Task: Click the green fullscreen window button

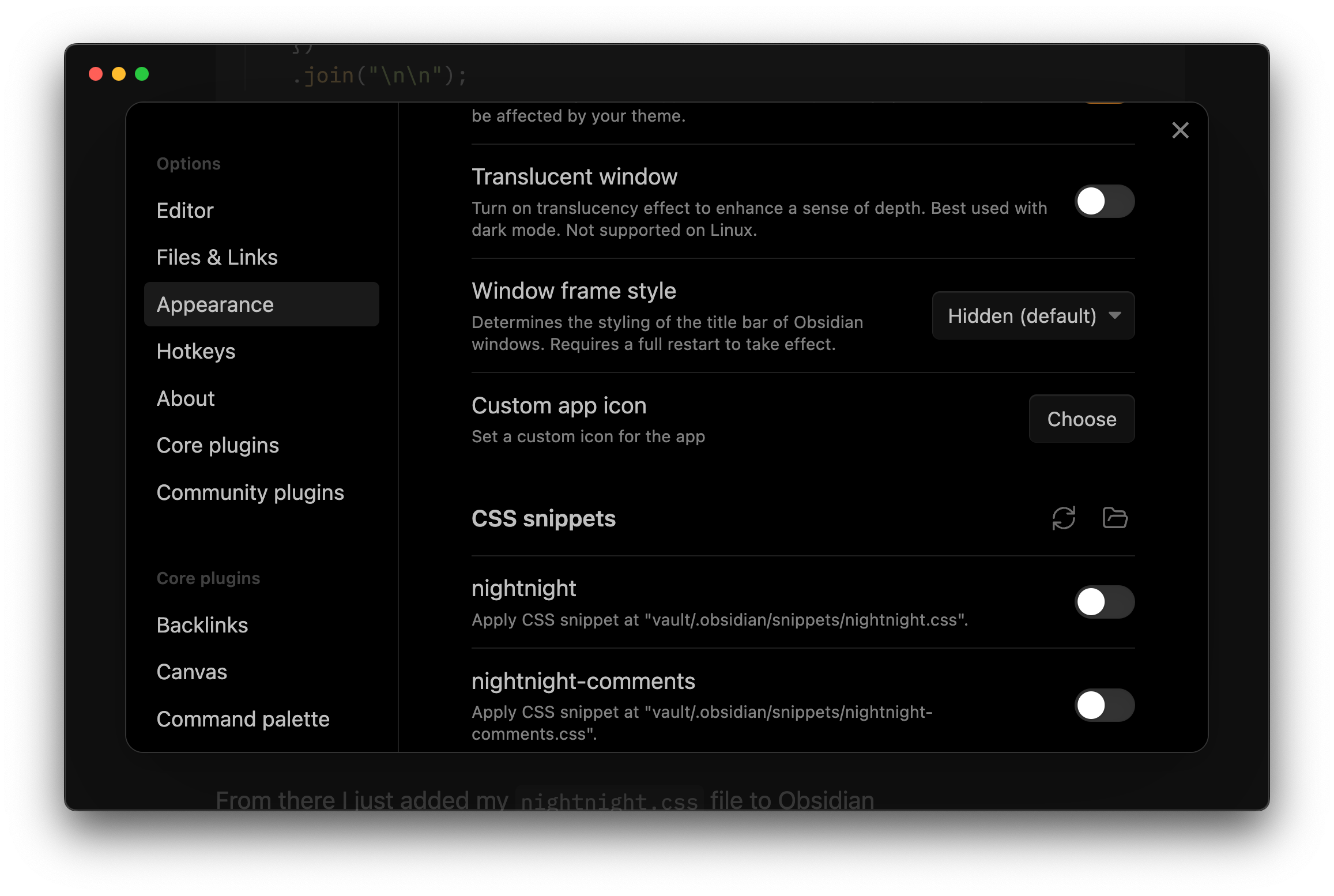Action: (x=142, y=74)
